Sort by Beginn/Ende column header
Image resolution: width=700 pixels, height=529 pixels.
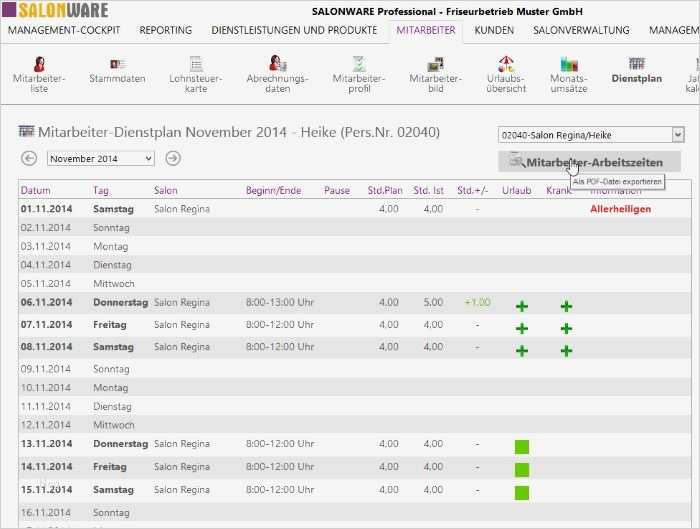(273, 191)
